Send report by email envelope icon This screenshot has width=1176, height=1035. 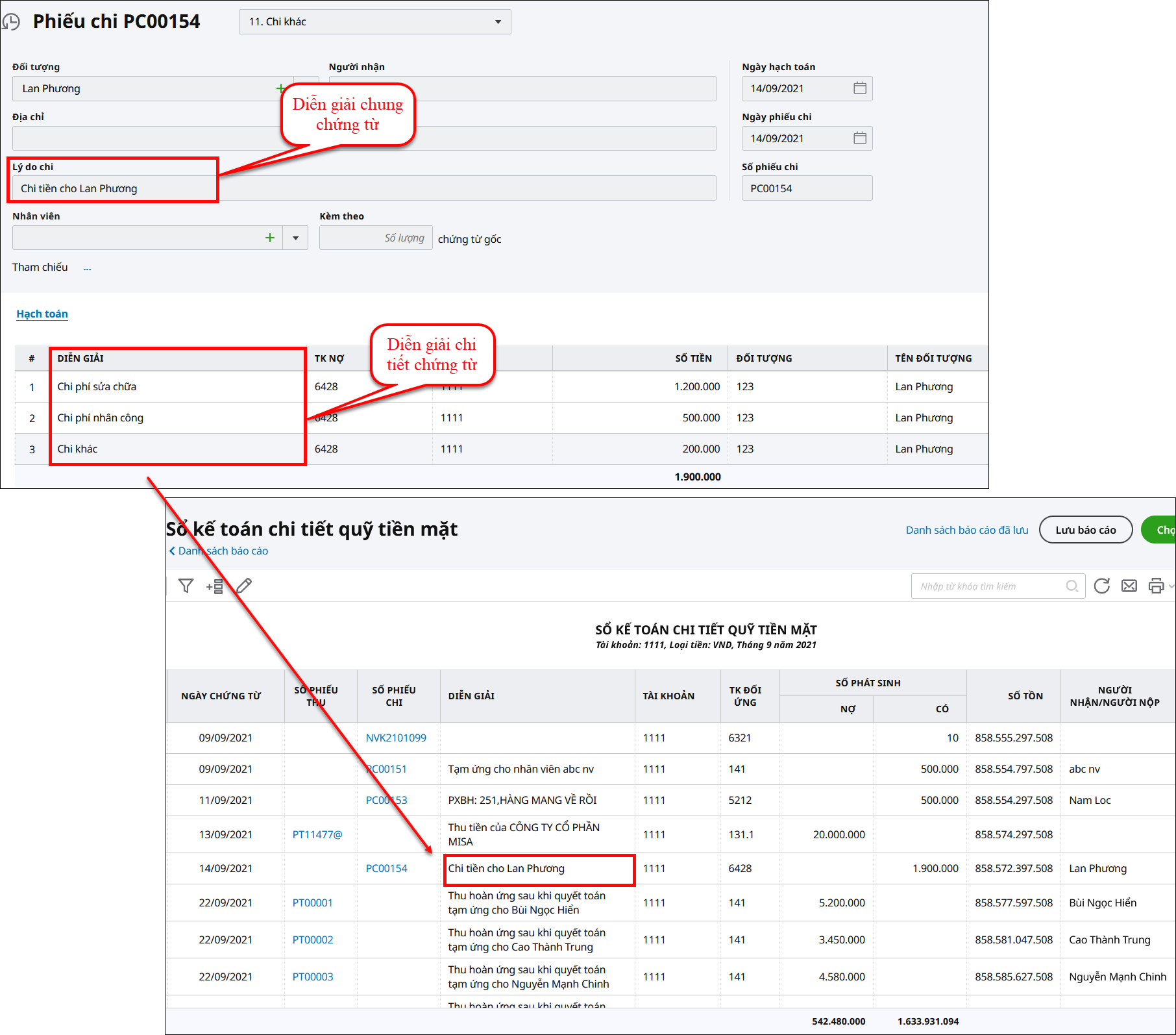pos(1129,586)
